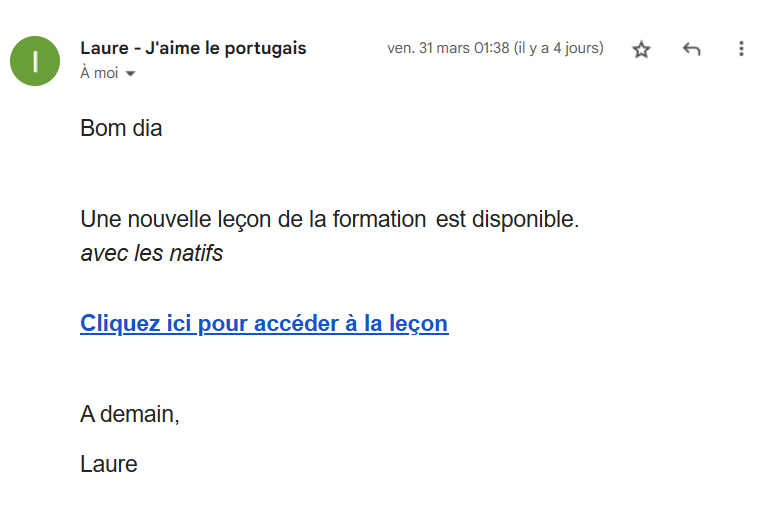771x514 pixels.
Task: Reply to the email using arrow icon
Action: click(691, 49)
